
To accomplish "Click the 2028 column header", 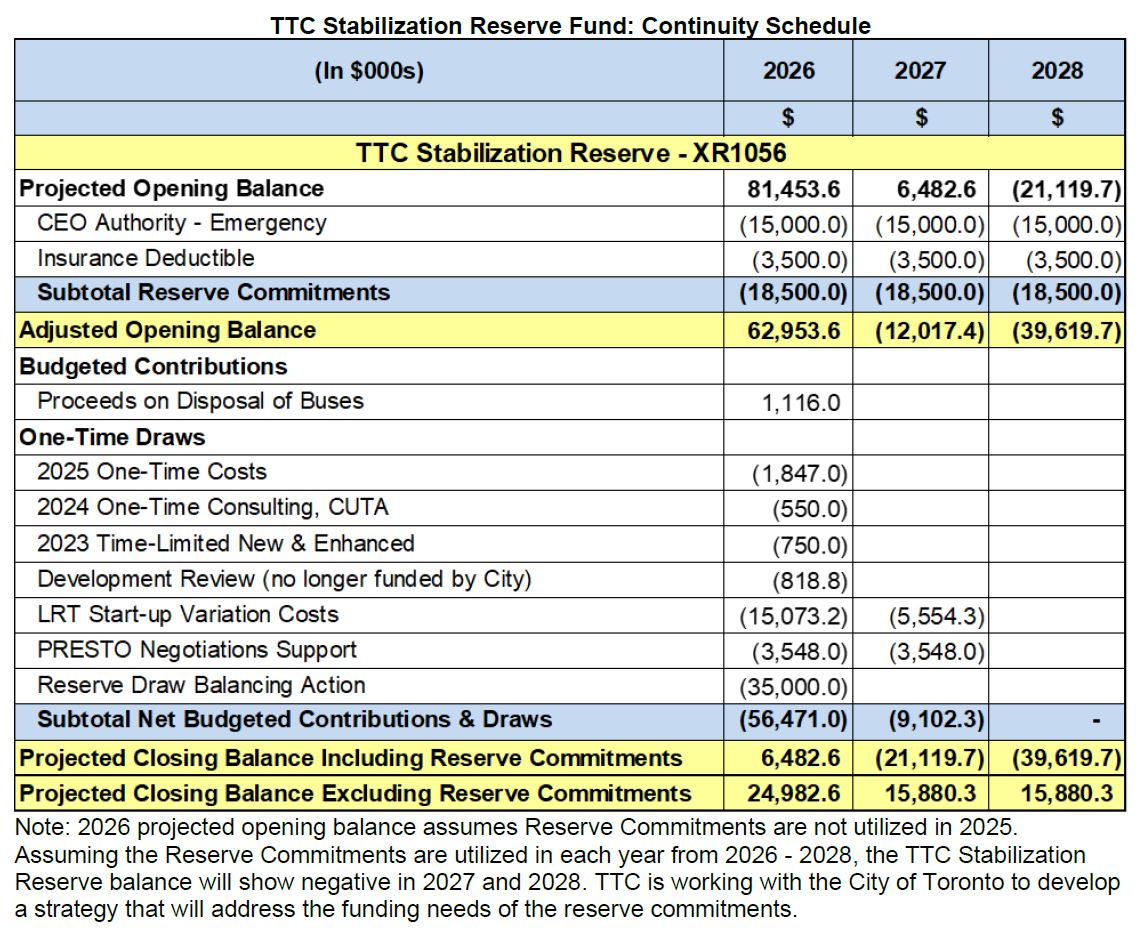I will [x=1057, y=71].
